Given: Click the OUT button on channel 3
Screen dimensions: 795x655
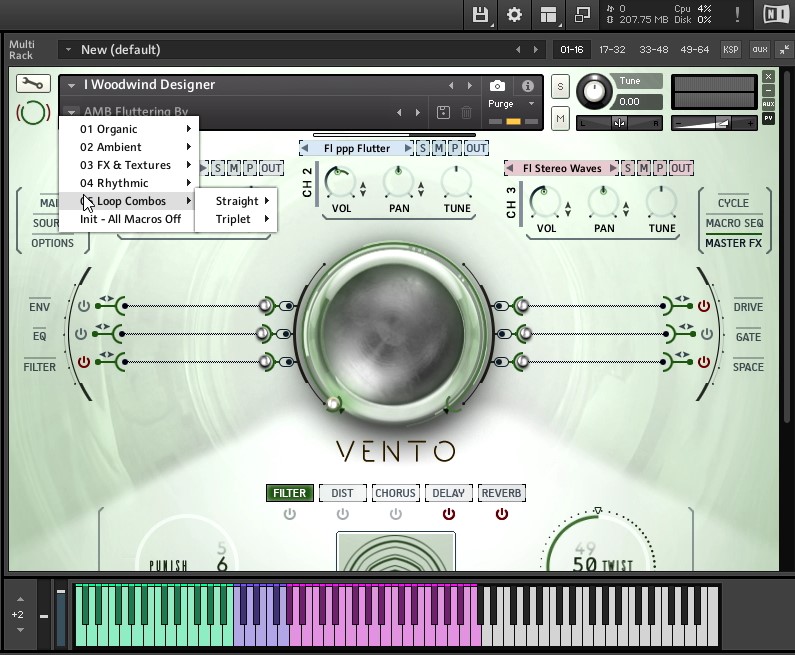Looking at the screenshot, I should coord(681,168).
